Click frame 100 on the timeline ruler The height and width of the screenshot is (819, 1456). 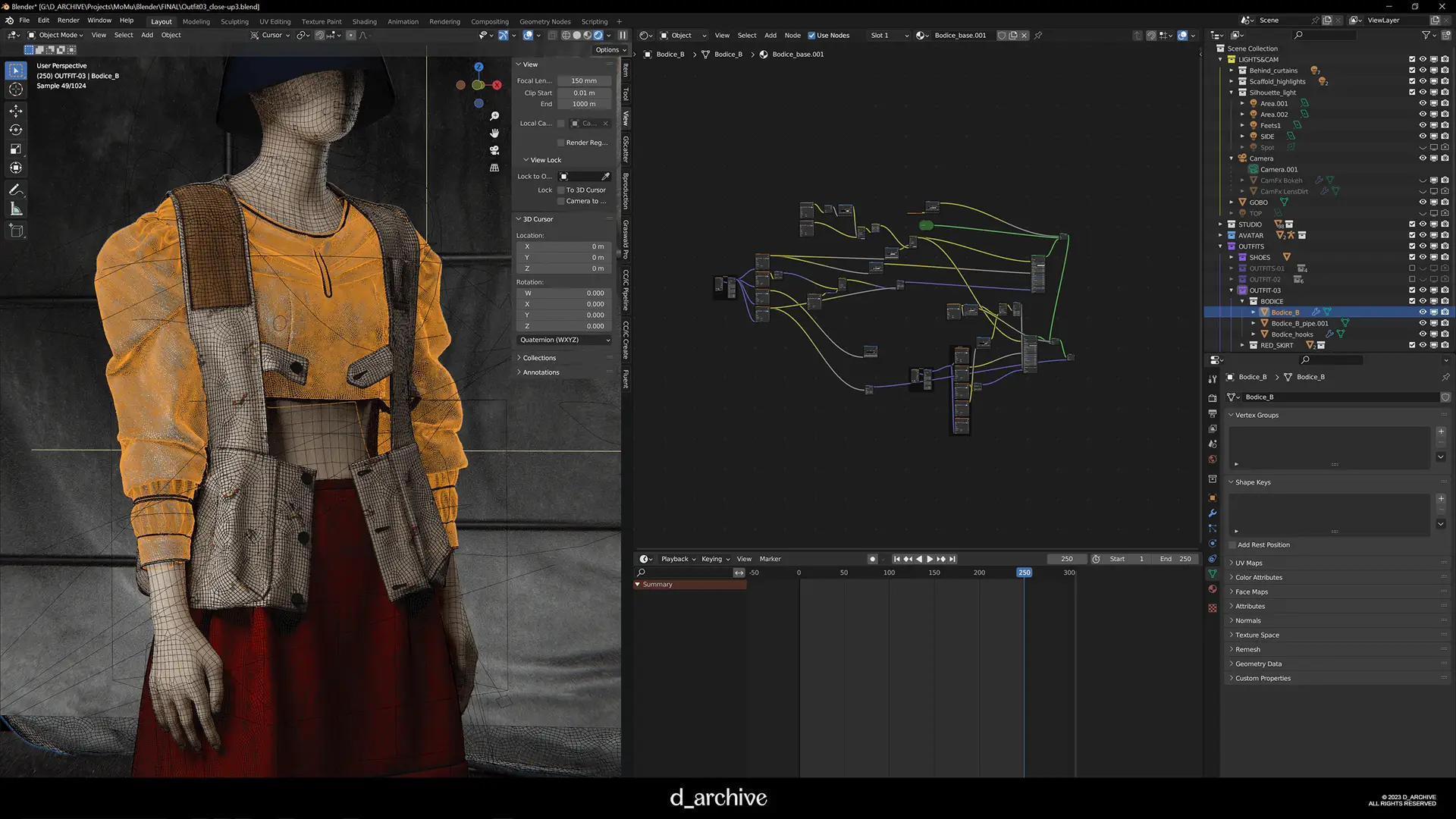coord(889,573)
